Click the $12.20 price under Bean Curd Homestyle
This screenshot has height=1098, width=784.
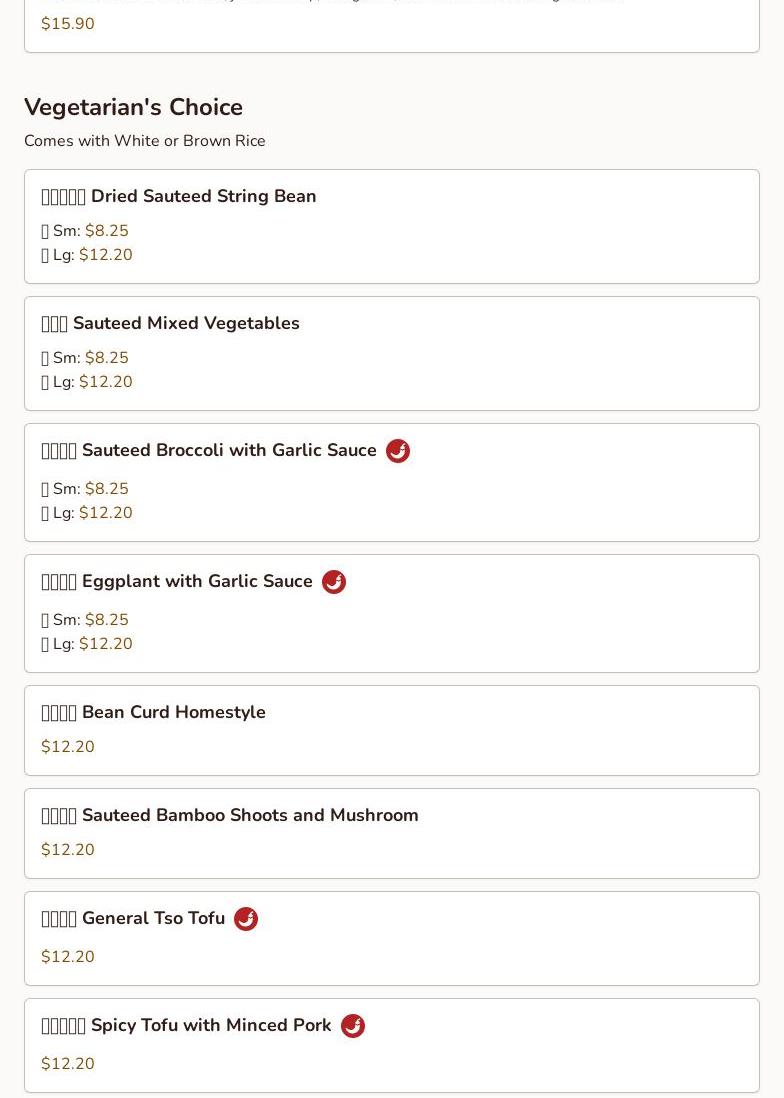(x=68, y=747)
